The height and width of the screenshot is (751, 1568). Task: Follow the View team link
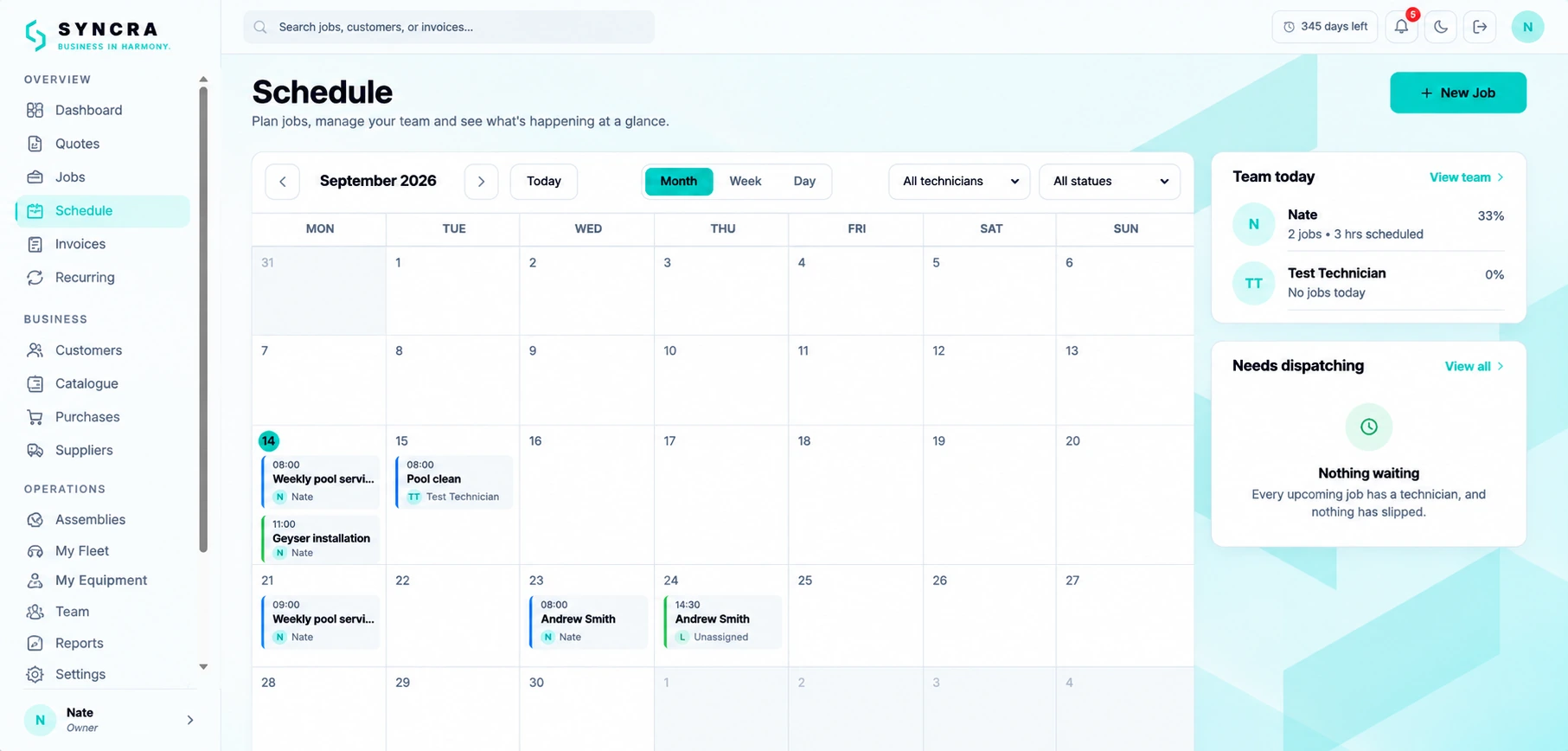[1466, 177]
